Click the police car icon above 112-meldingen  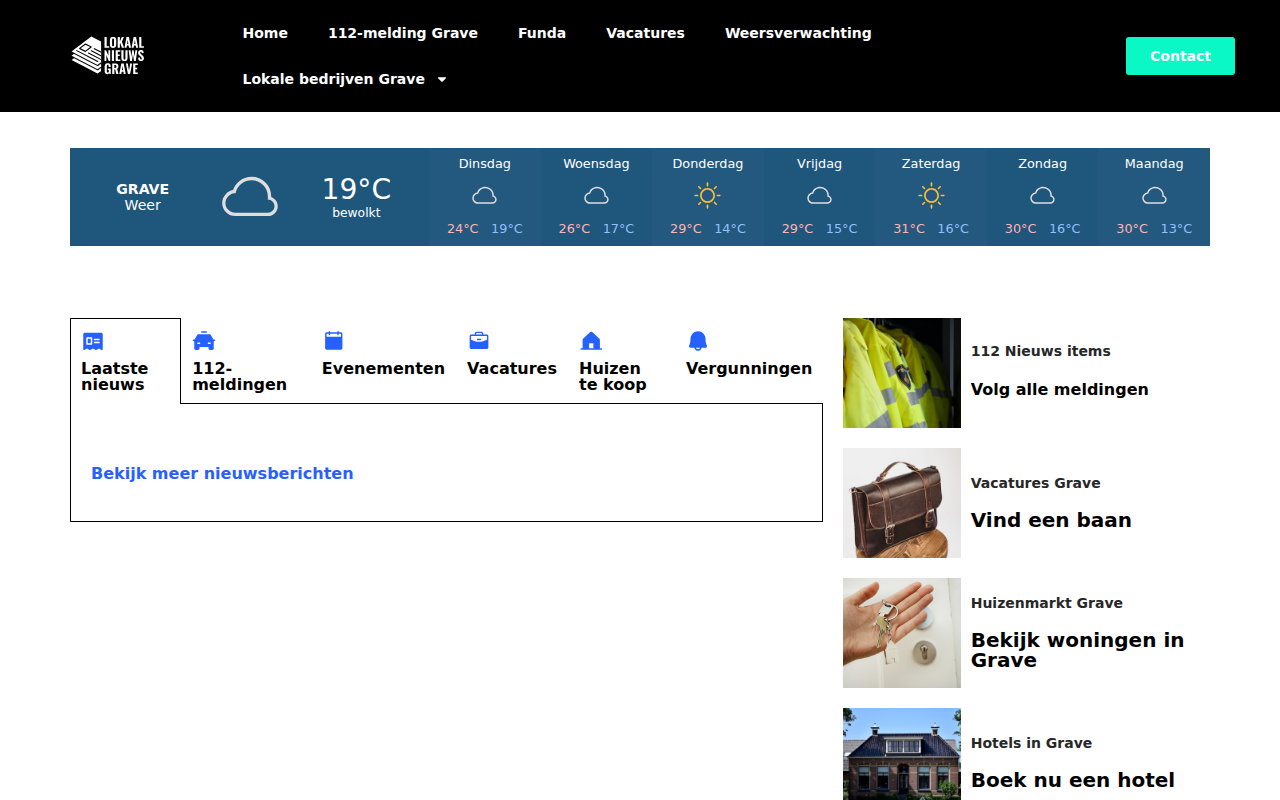tap(204, 341)
